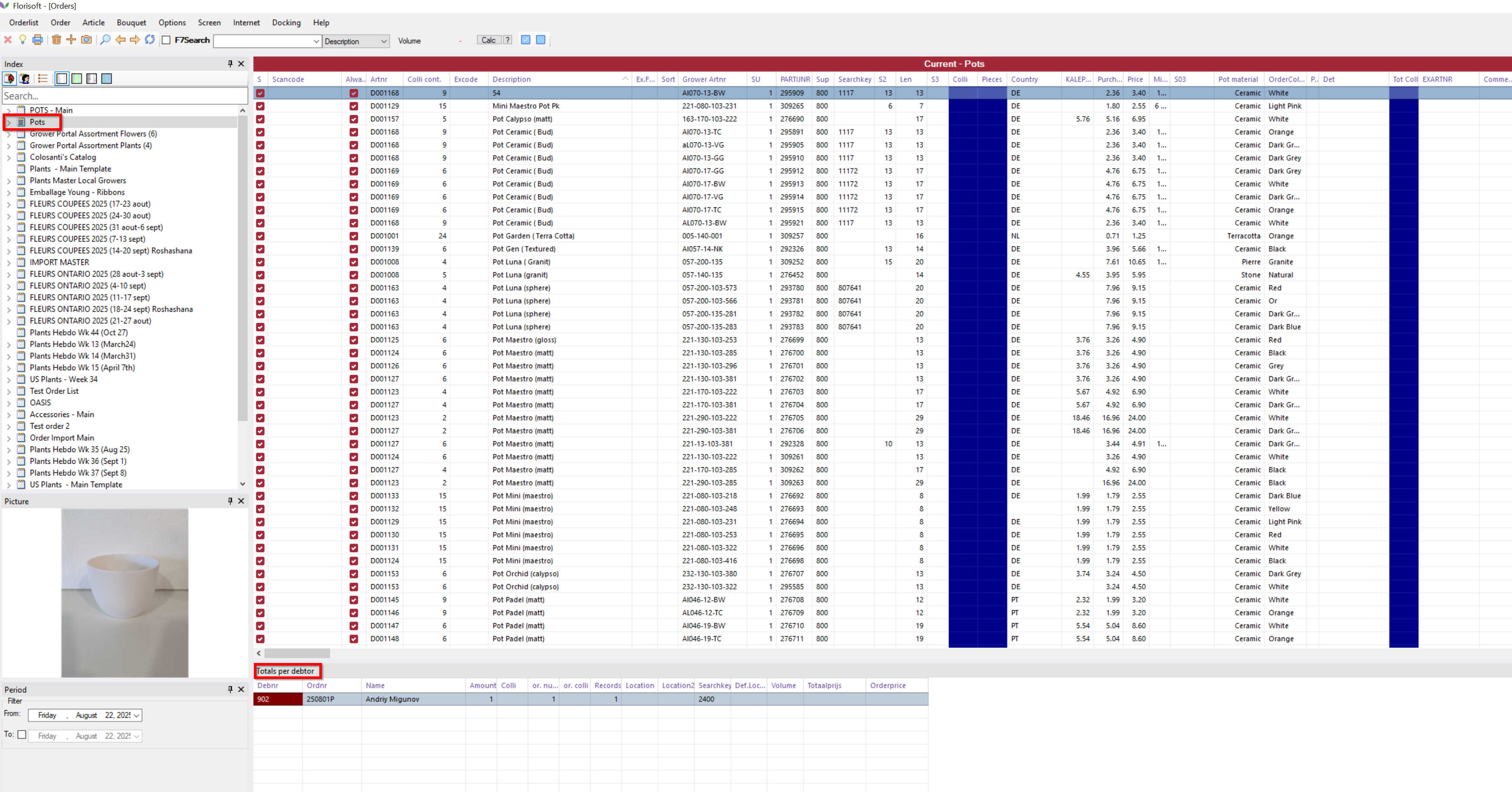1512x792 pixels.
Task: Uncheck Always box for Pot Calypso (matt)
Action: tap(354, 119)
